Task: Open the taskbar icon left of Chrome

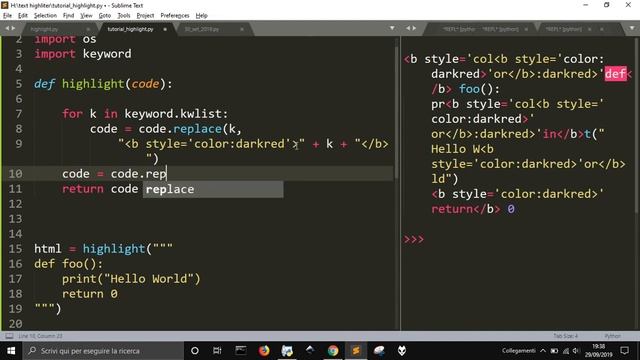Action: (310, 351)
